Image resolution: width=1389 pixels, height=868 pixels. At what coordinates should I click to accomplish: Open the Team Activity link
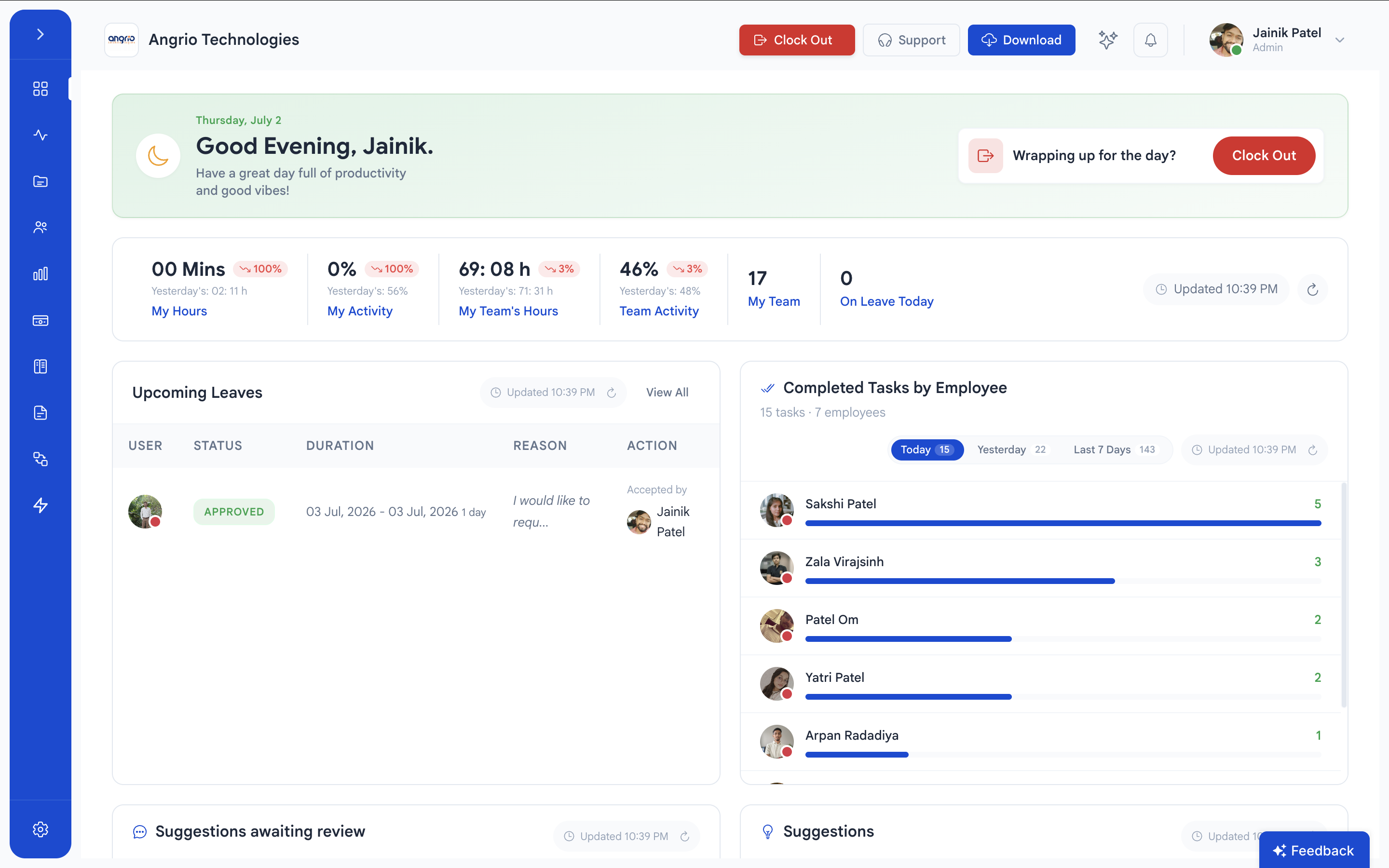pyautogui.click(x=659, y=311)
